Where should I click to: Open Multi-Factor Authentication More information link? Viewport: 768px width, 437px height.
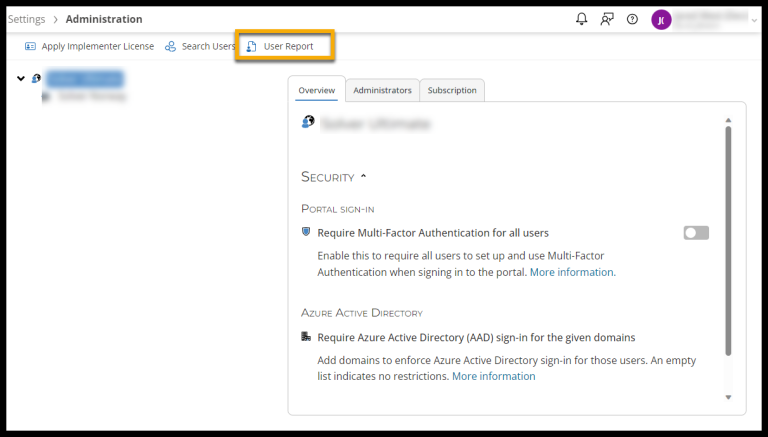tap(572, 272)
